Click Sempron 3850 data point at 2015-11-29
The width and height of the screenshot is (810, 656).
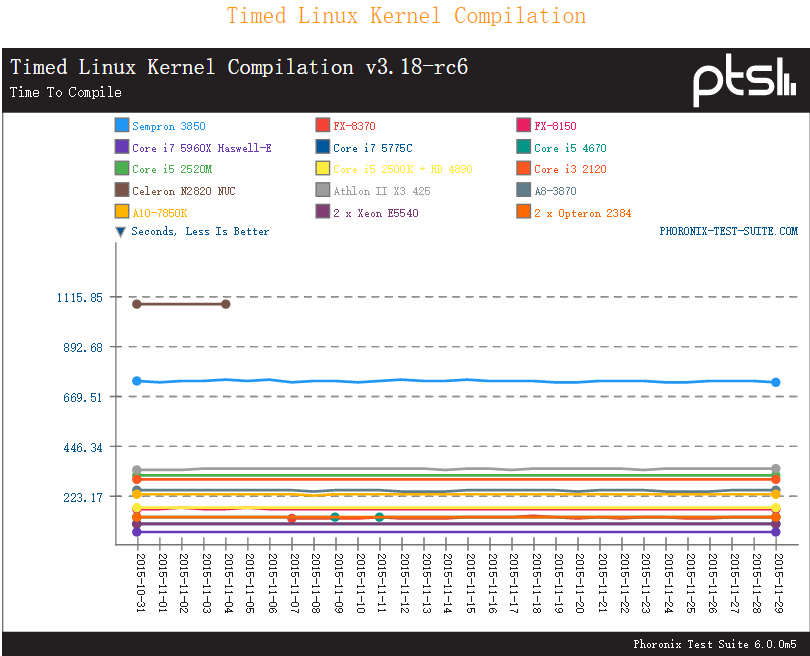[x=776, y=382]
